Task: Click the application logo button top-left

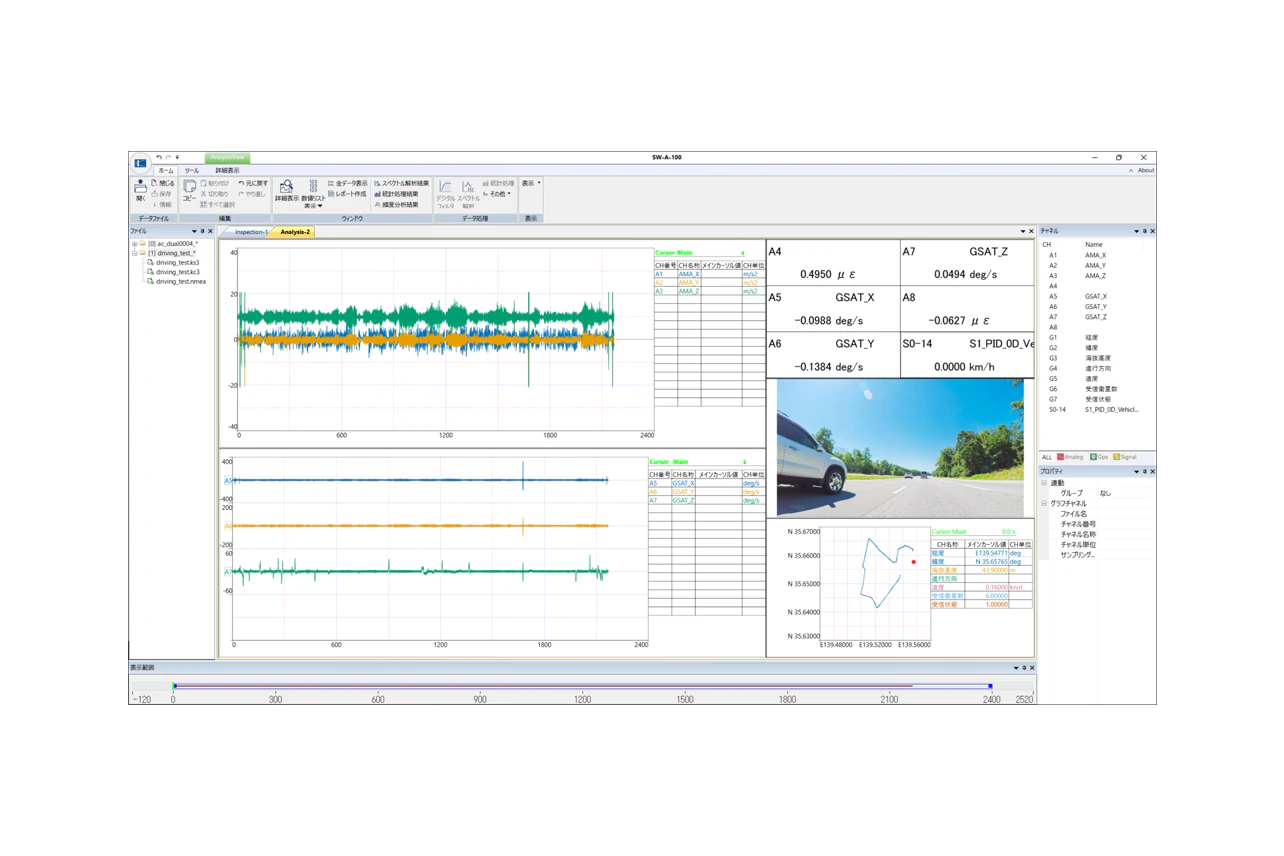Action: pyautogui.click(x=140, y=162)
